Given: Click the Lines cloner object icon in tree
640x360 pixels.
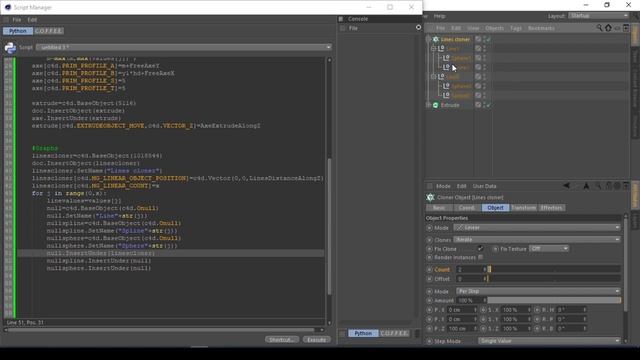Looking at the screenshot, I should (x=436, y=39).
